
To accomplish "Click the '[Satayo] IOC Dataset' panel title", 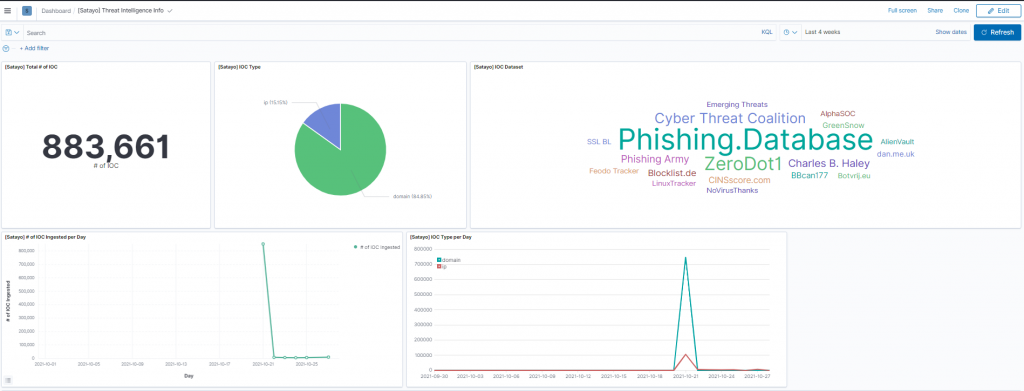I will tap(498, 67).
